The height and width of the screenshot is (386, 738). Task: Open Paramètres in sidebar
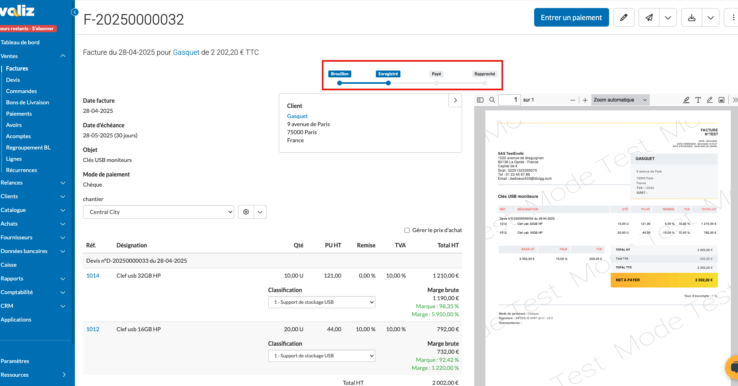(x=15, y=361)
